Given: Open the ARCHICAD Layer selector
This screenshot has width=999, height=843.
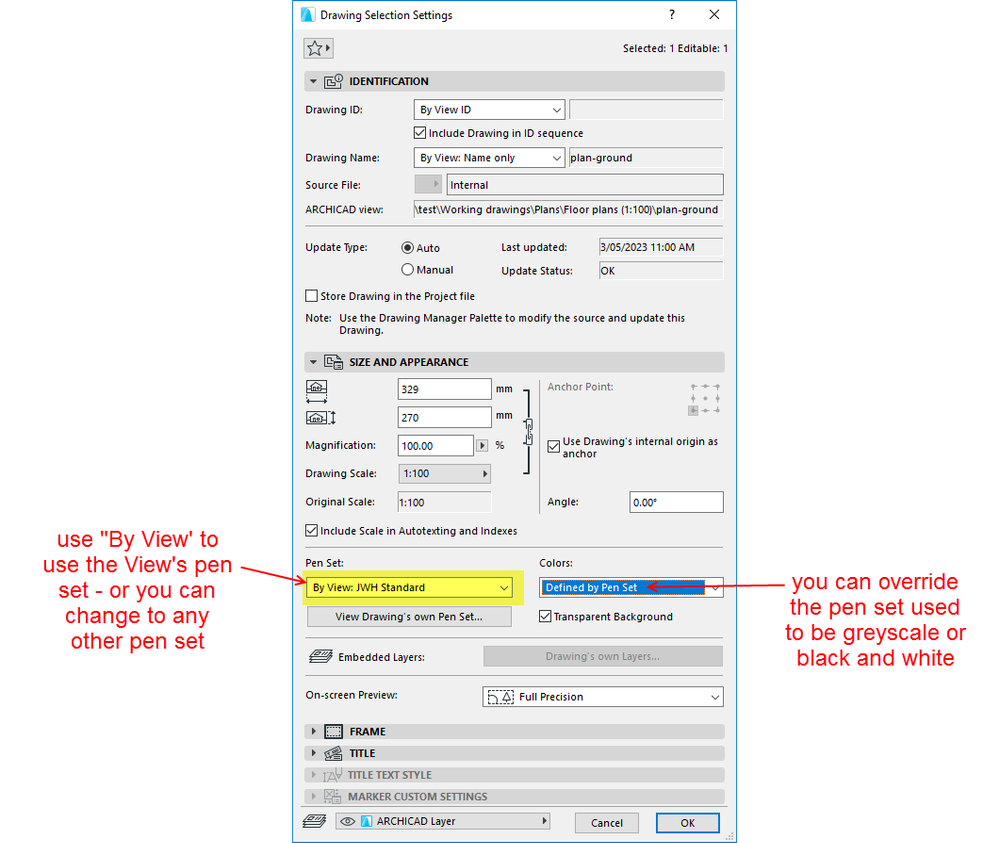Looking at the screenshot, I should 443,821.
